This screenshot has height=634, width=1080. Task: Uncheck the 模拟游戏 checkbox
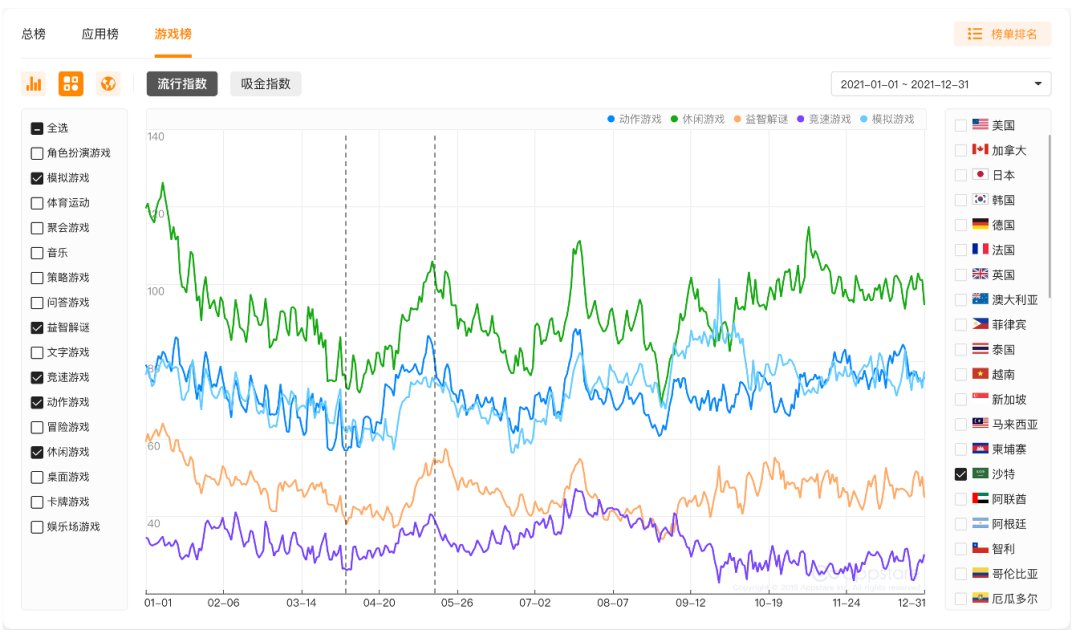click(37, 178)
